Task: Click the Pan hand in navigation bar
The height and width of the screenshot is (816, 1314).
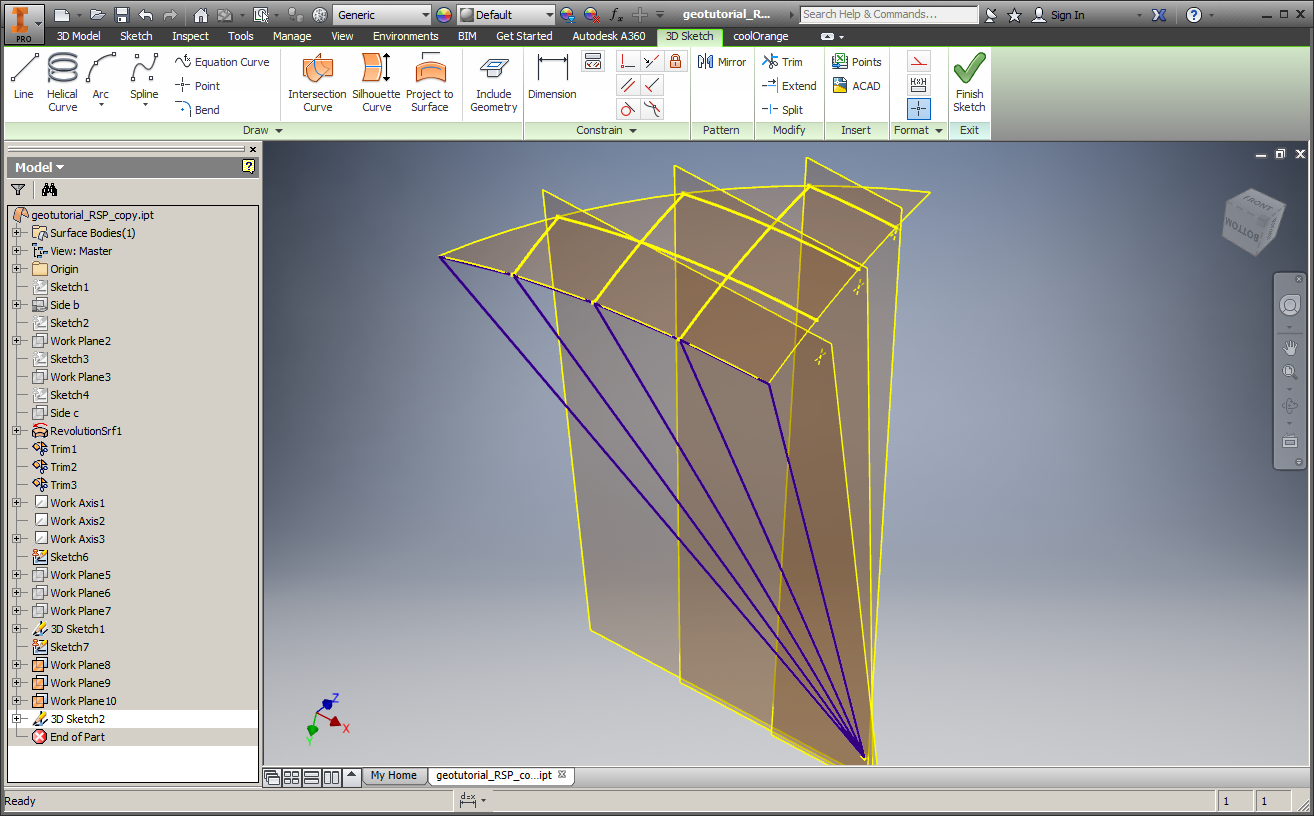Action: (1290, 347)
